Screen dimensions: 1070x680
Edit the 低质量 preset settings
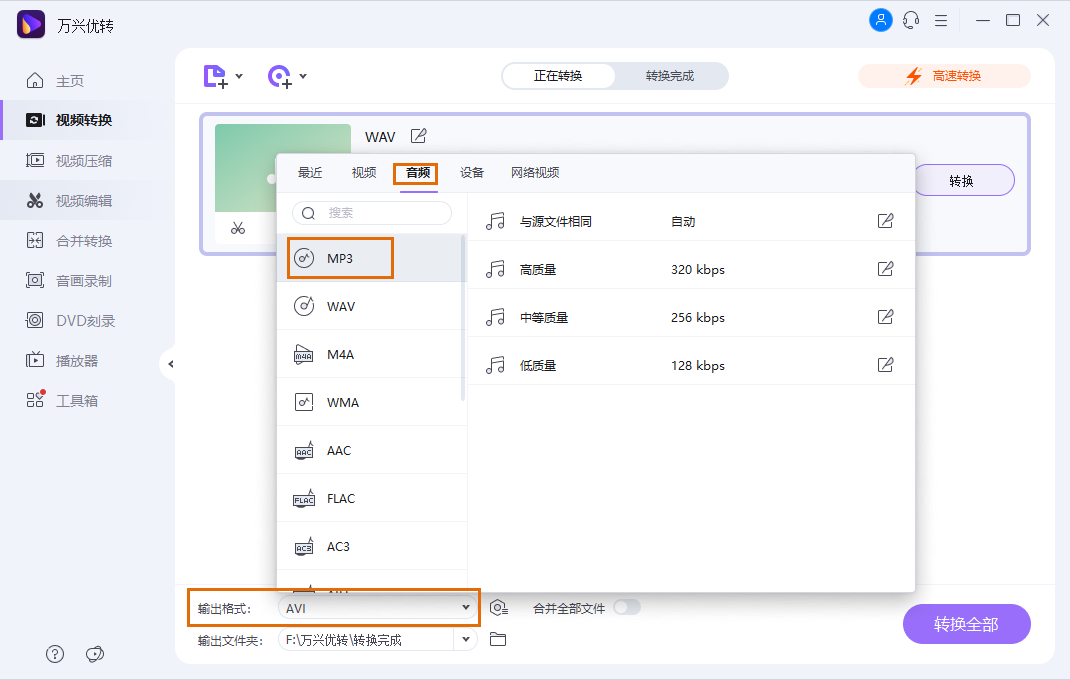click(885, 365)
